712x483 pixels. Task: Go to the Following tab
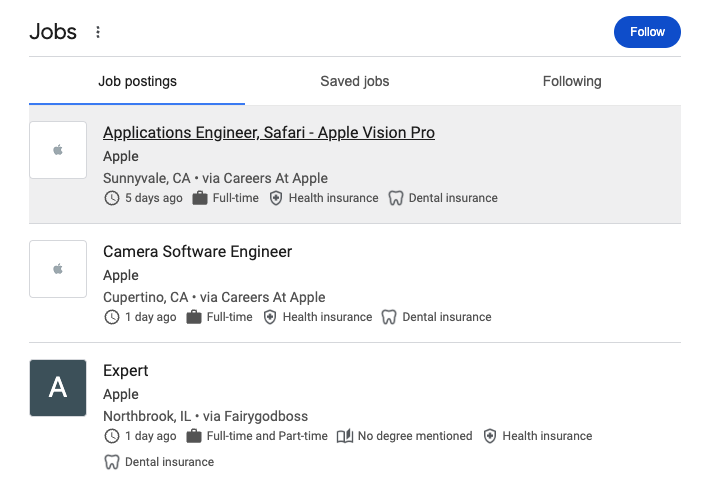click(572, 81)
